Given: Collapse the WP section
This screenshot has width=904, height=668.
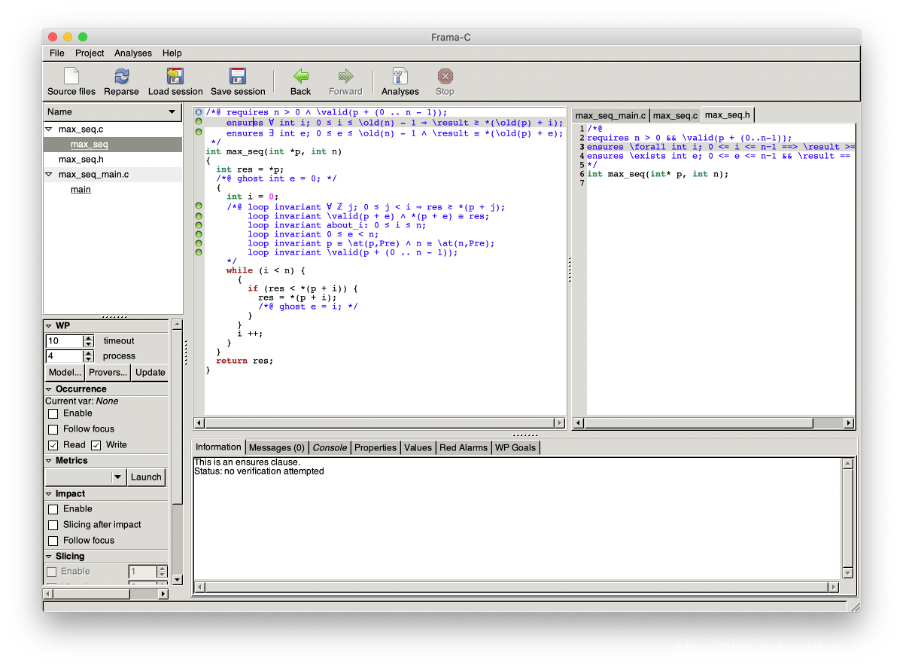Looking at the screenshot, I should click(49, 326).
